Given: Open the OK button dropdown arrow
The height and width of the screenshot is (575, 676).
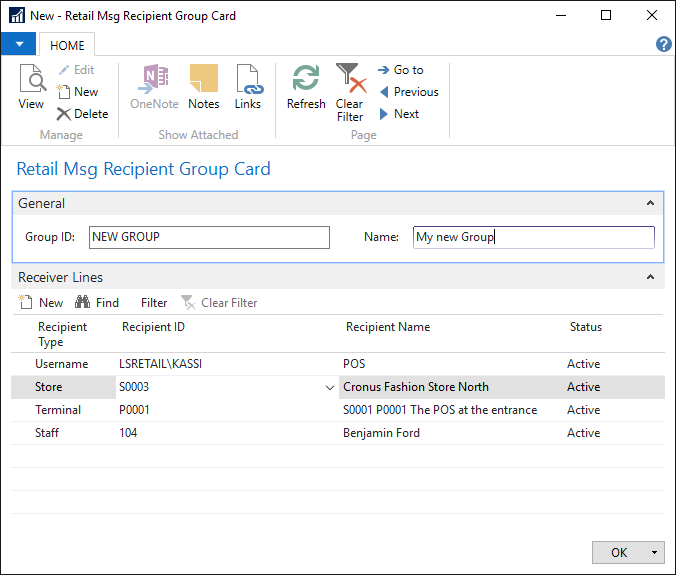Looking at the screenshot, I should tap(655, 553).
